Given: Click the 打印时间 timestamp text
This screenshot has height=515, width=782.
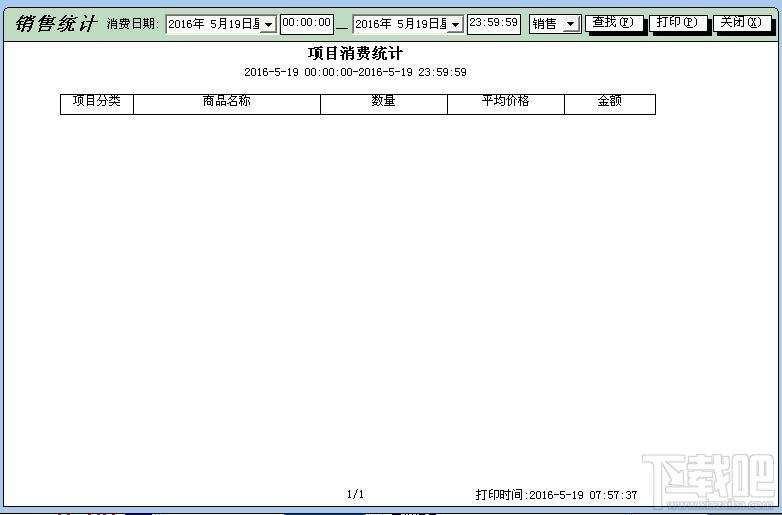Looking at the screenshot, I should (557, 495).
